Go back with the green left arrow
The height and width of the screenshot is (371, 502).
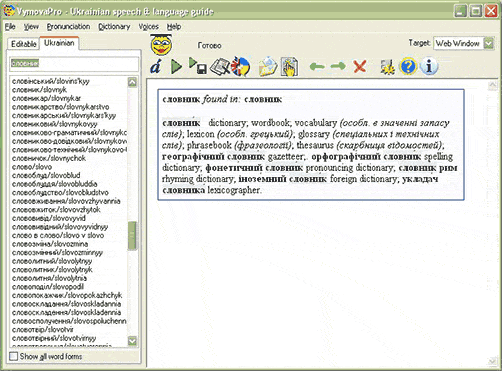(x=317, y=66)
